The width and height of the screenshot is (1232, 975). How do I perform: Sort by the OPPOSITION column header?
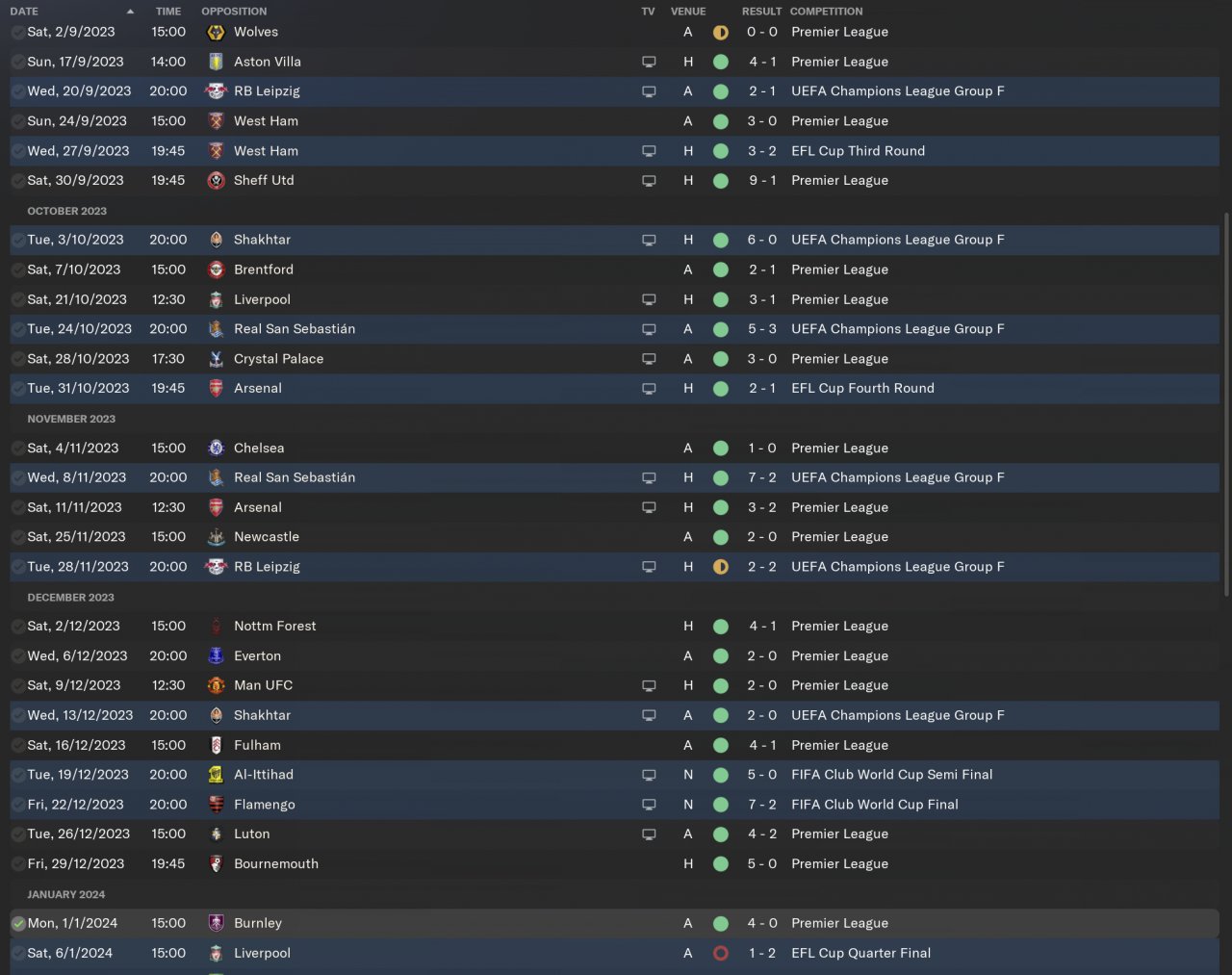click(x=234, y=12)
